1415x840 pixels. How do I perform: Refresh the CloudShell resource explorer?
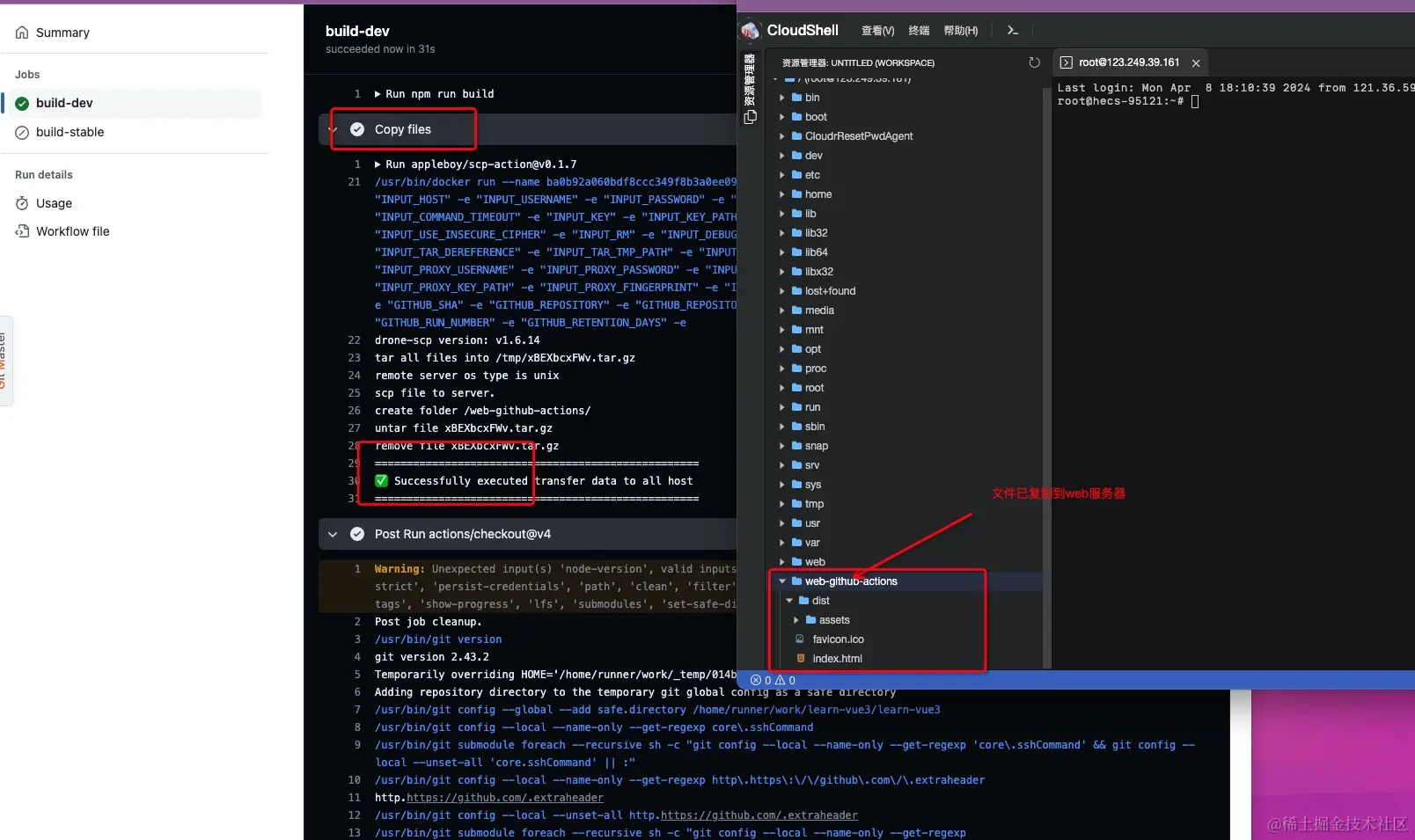point(1034,62)
